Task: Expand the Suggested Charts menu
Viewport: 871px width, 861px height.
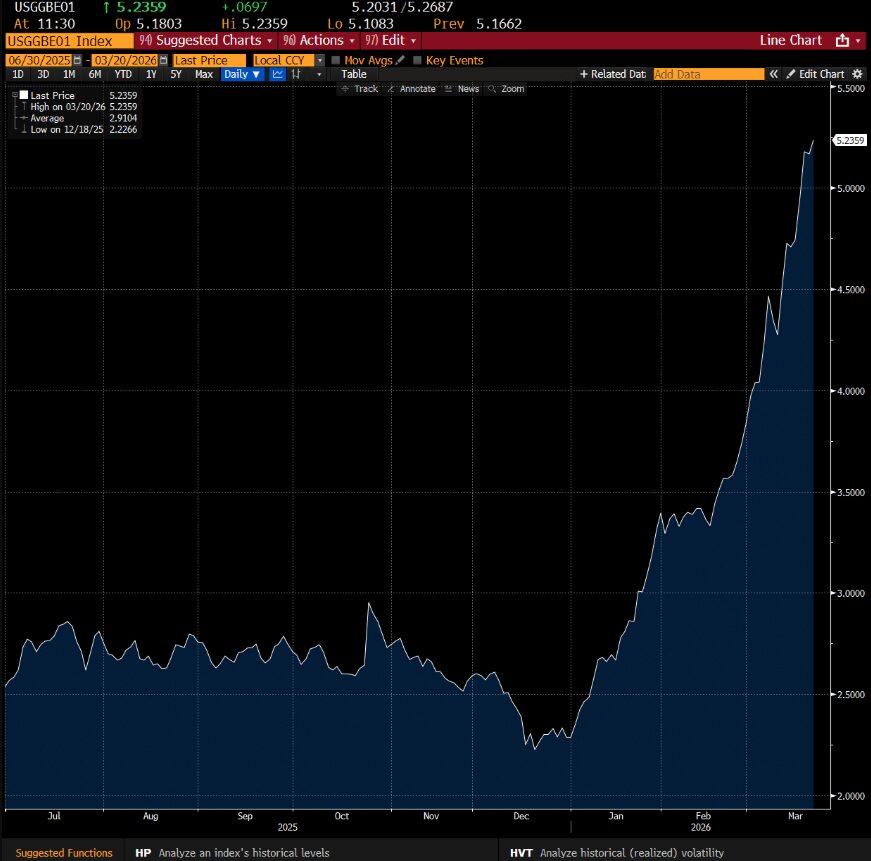Action: 207,40
